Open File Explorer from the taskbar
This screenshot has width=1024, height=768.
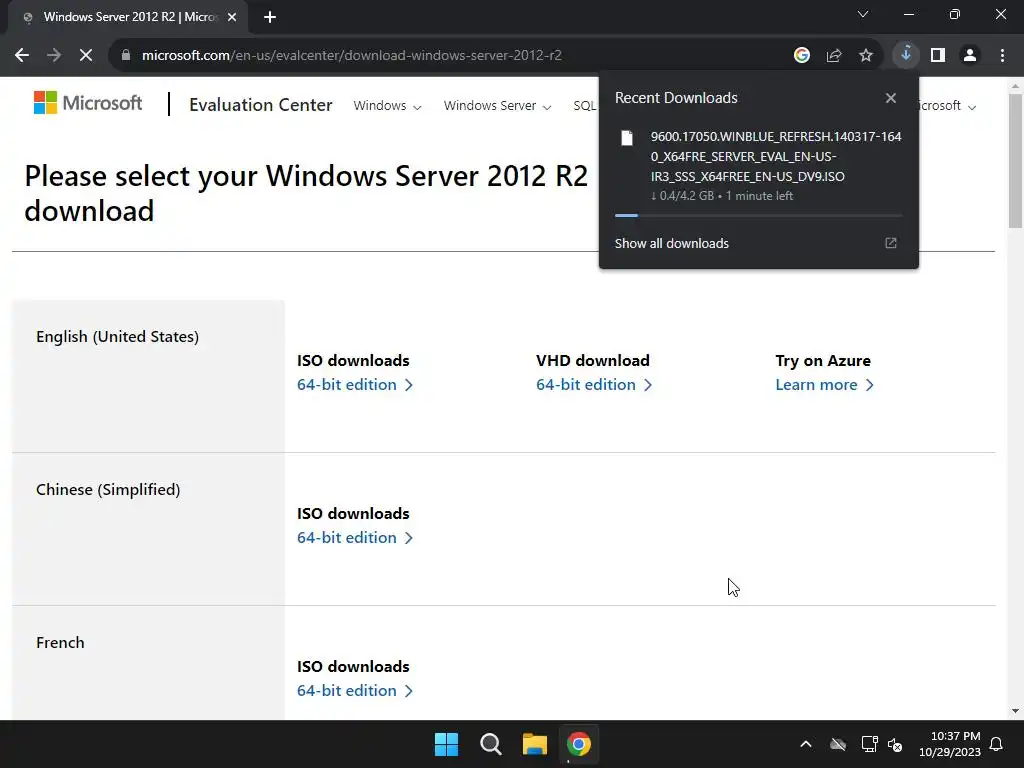point(534,744)
